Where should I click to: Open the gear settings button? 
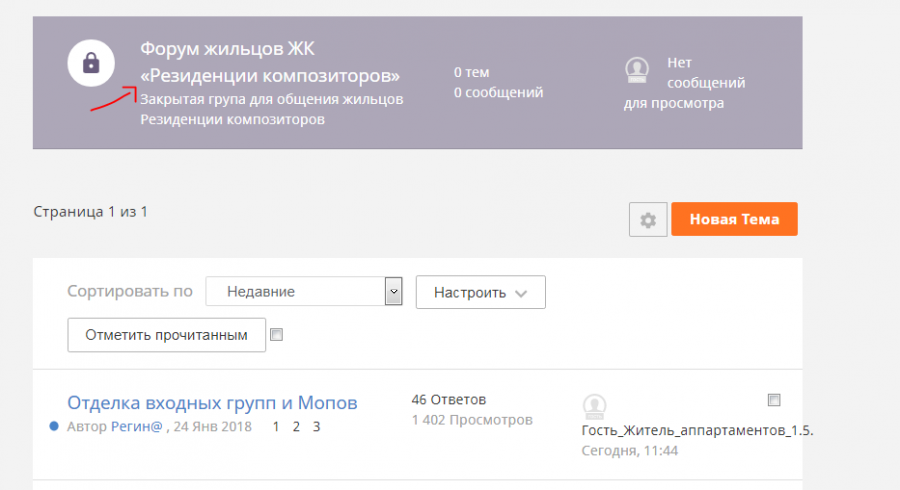point(648,219)
